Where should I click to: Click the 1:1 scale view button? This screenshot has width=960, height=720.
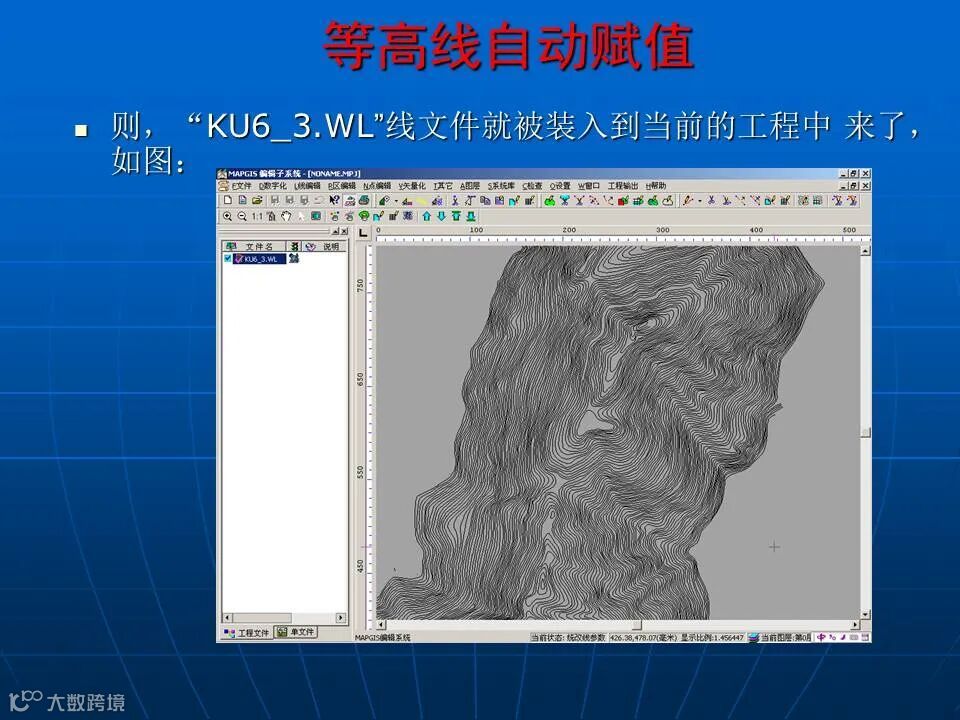tap(257, 216)
